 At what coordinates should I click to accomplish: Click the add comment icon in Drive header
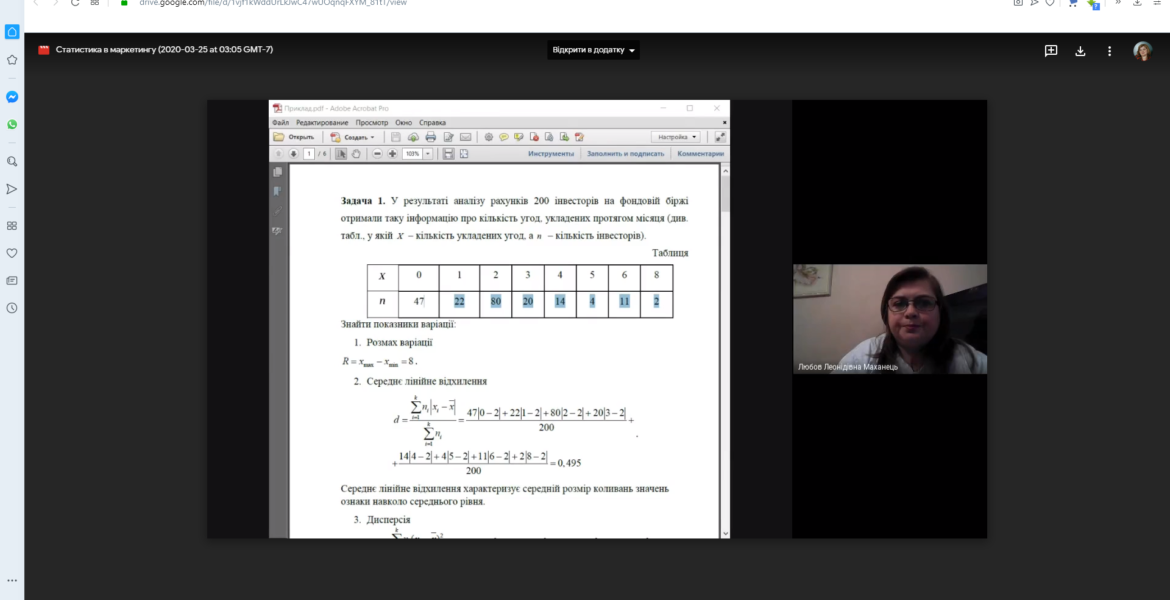(x=1051, y=51)
